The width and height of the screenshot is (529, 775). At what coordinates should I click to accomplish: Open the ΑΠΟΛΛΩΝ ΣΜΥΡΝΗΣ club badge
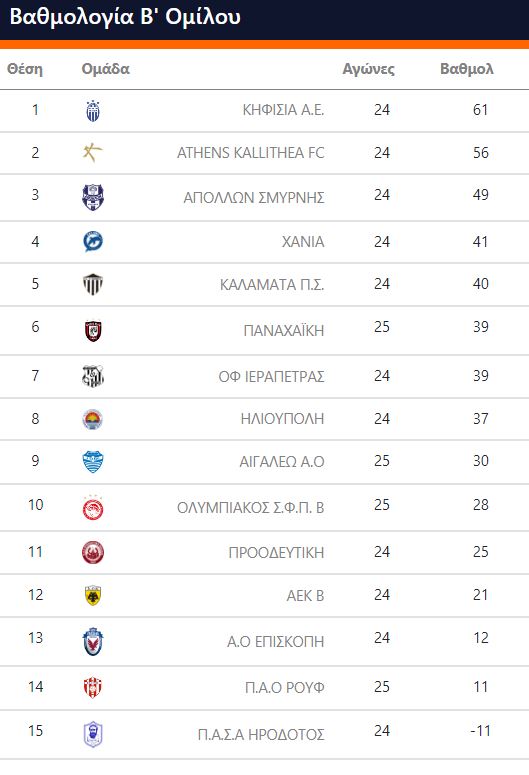[x=93, y=197]
